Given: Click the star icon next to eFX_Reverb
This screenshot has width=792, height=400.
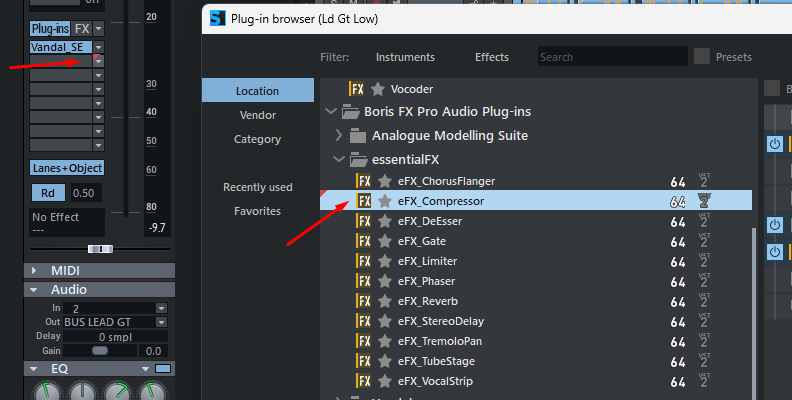Looking at the screenshot, I should coord(385,301).
